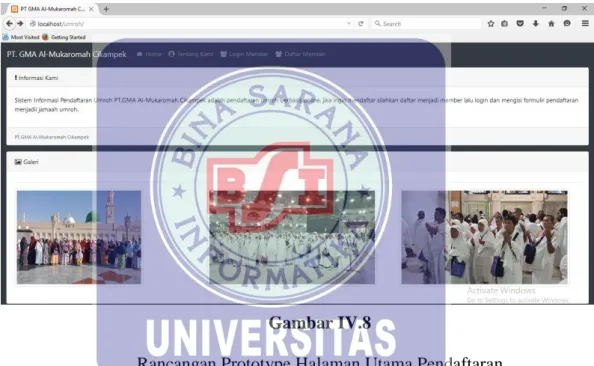Screen dimensions: 594x366
Task: Close the PT GMA Al-Mukaromah tab
Action: tap(91, 9)
